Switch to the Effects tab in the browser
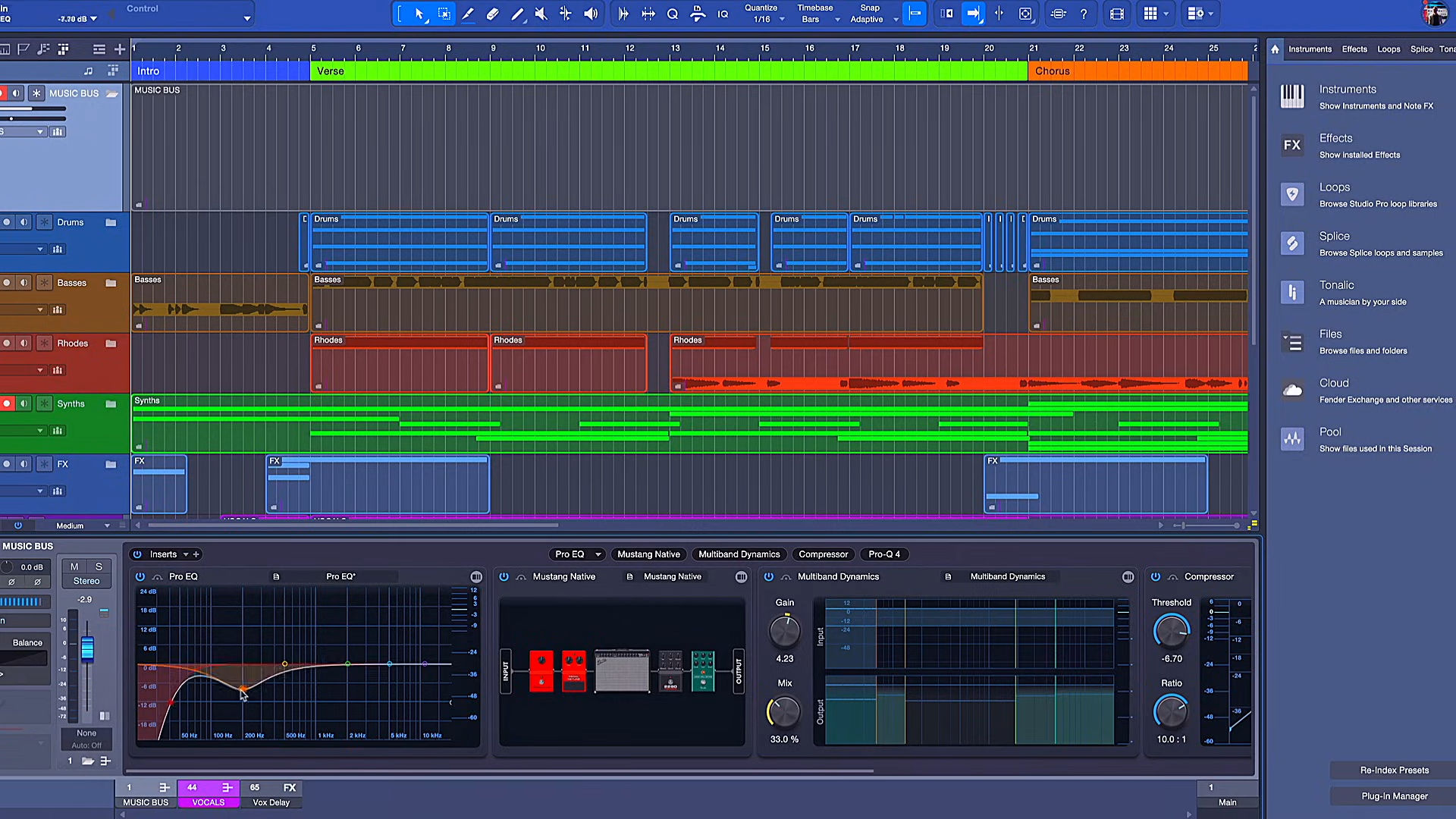This screenshot has height=819, width=1456. (x=1354, y=49)
